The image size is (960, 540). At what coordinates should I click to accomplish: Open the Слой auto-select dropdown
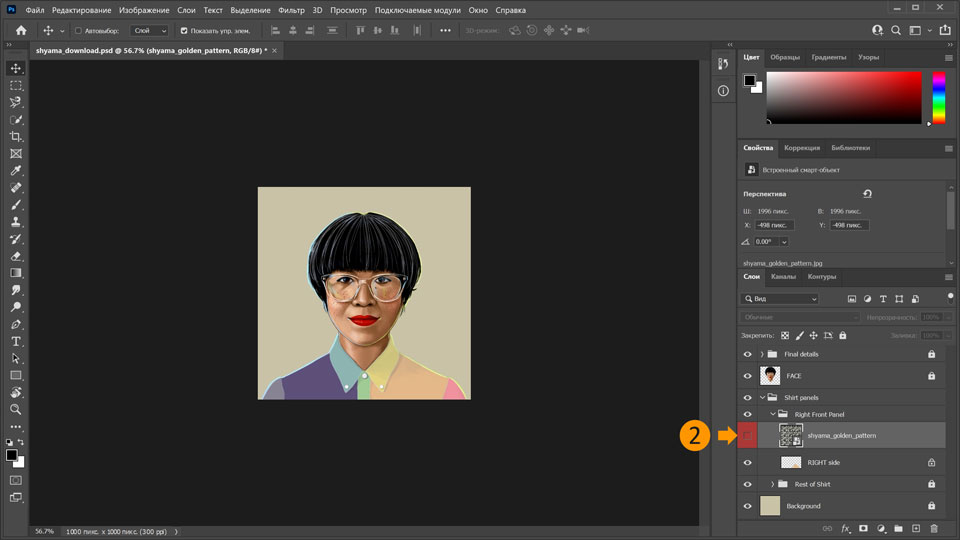pyautogui.click(x=150, y=31)
